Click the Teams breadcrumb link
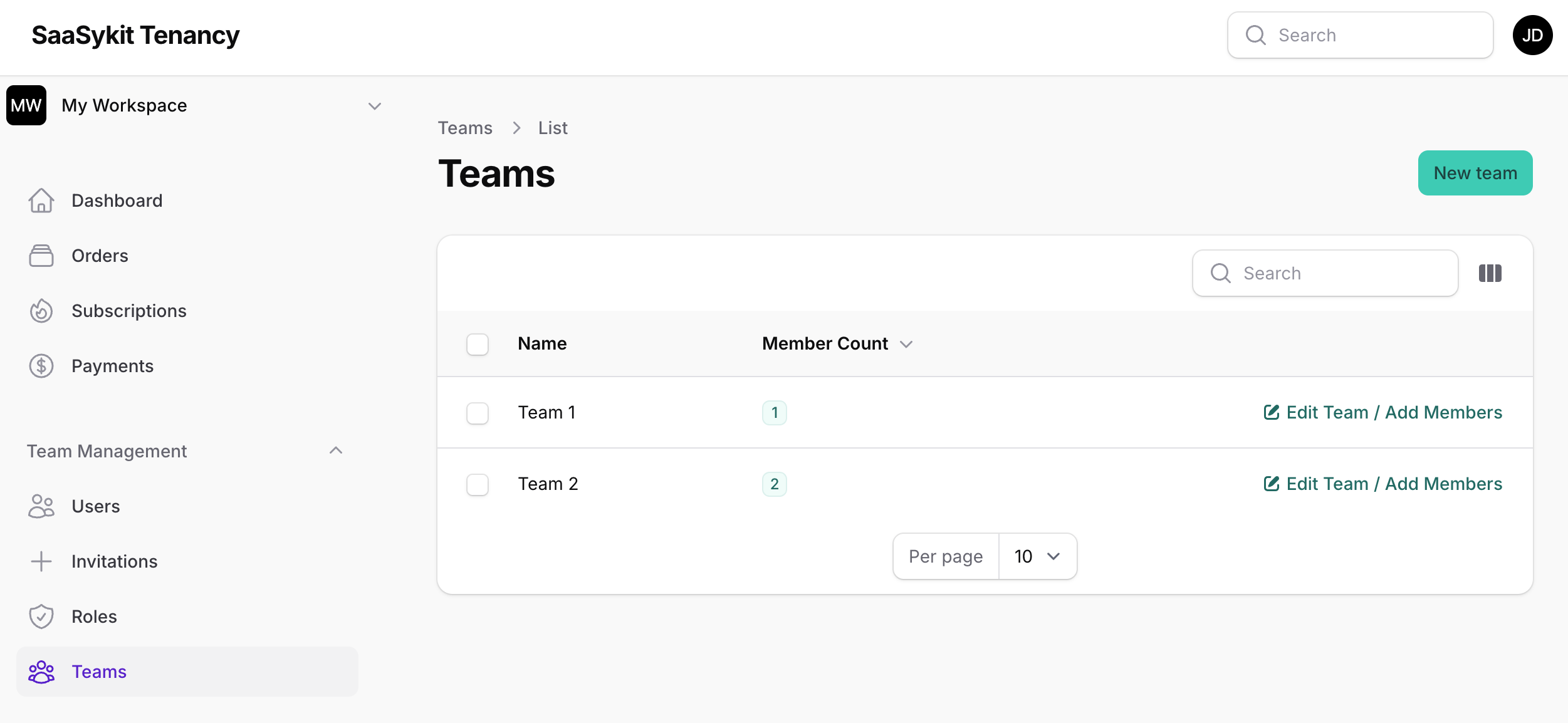This screenshot has width=1568, height=723. tap(465, 128)
